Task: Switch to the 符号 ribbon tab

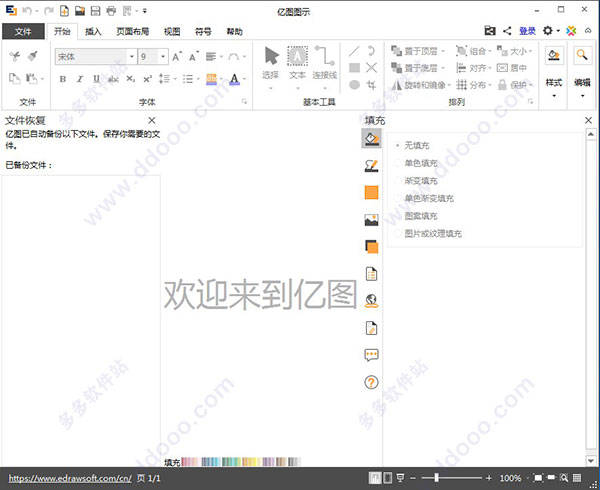Action: click(203, 31)
